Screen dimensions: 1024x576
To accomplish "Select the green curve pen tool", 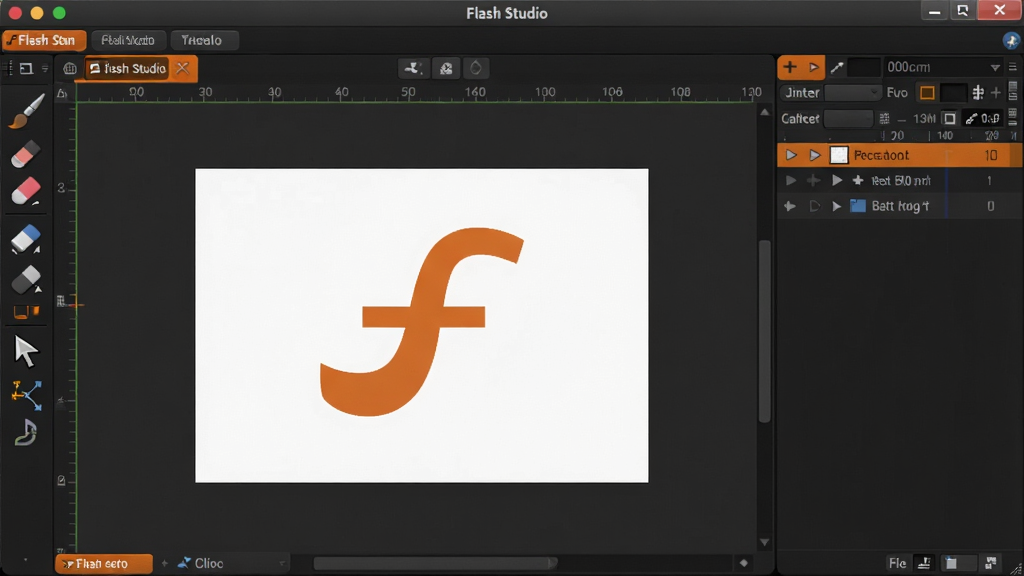I will [25, 433].
